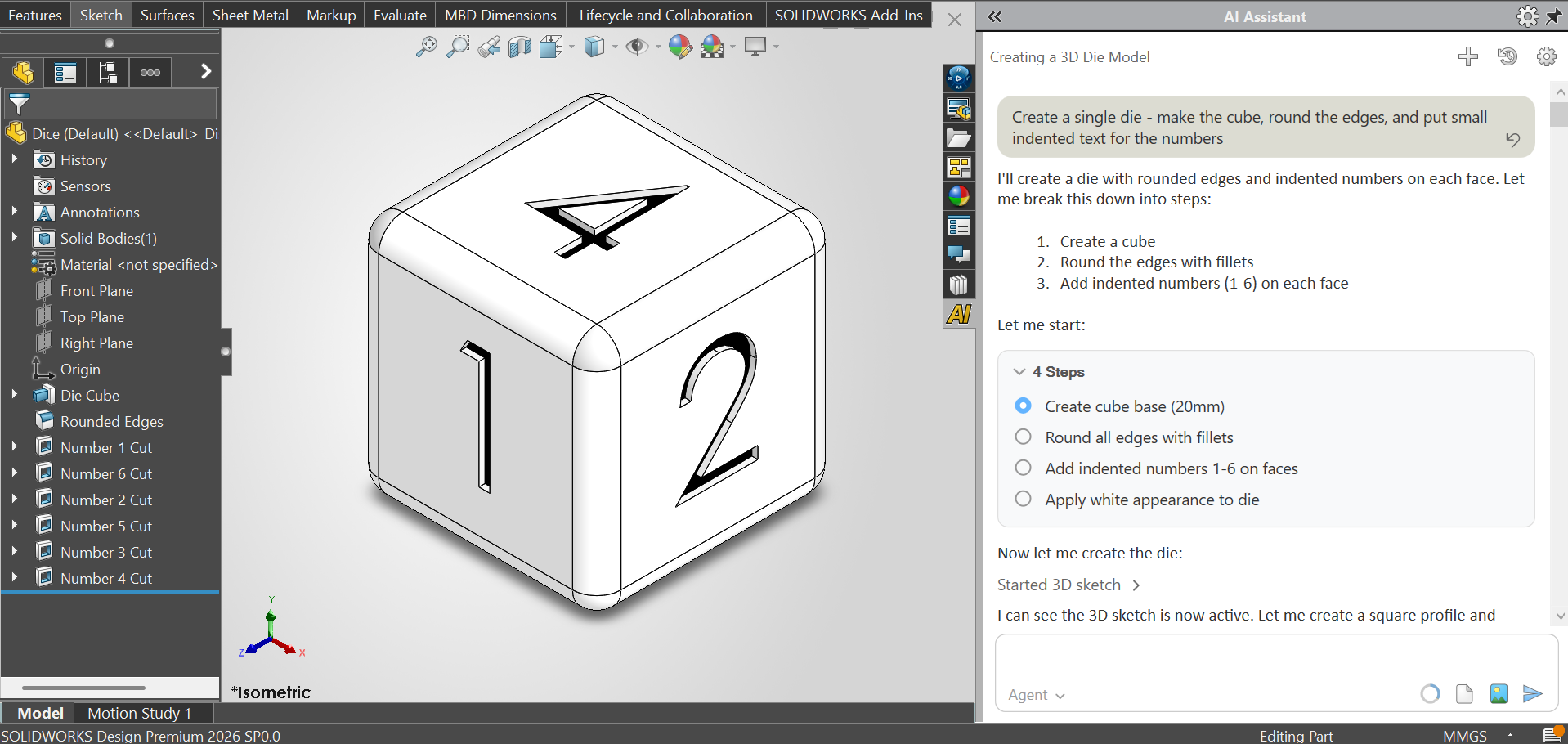Viewport: 1568px width, 744px height.
Task: Open the FeatureManager design tree tab
Action: (x=23, y=73)
